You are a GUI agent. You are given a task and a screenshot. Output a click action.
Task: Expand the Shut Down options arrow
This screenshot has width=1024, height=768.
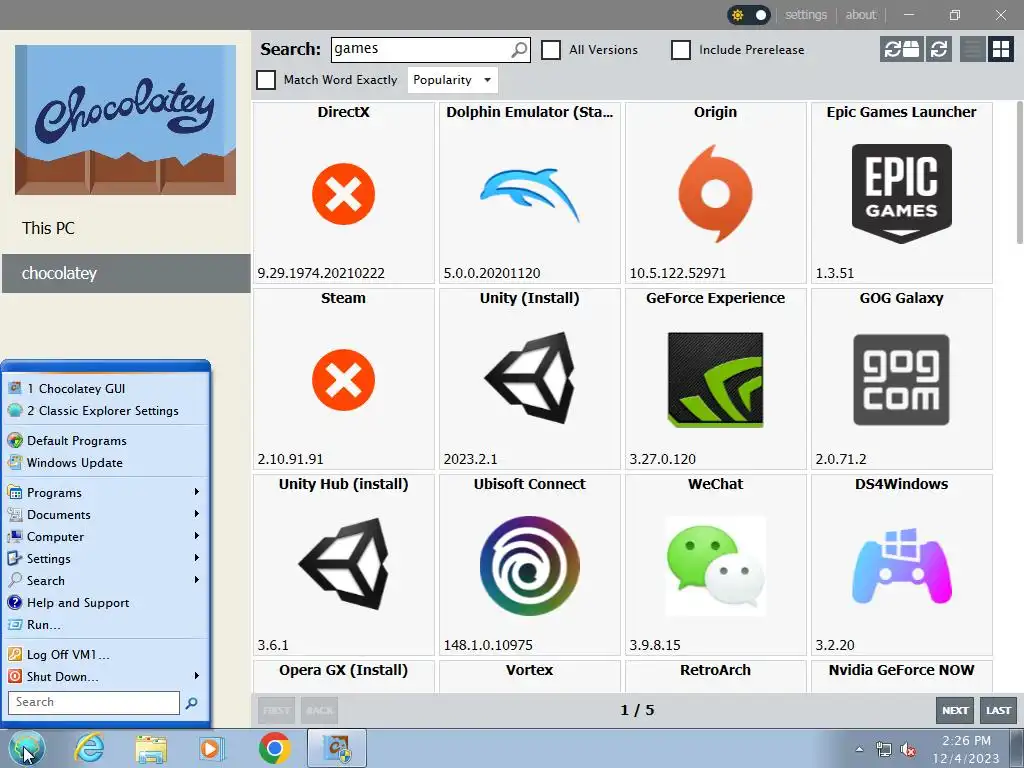tap(197, 676)
